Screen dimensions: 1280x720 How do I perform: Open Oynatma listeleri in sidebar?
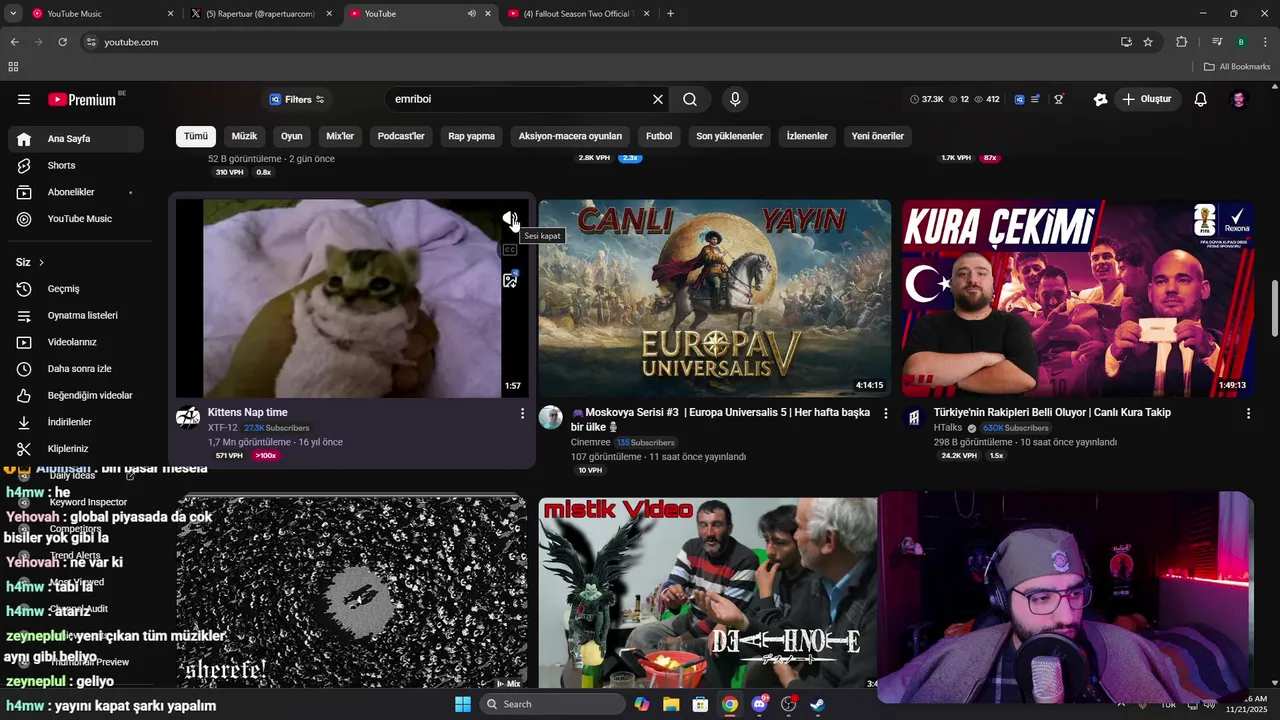[76, 315]
